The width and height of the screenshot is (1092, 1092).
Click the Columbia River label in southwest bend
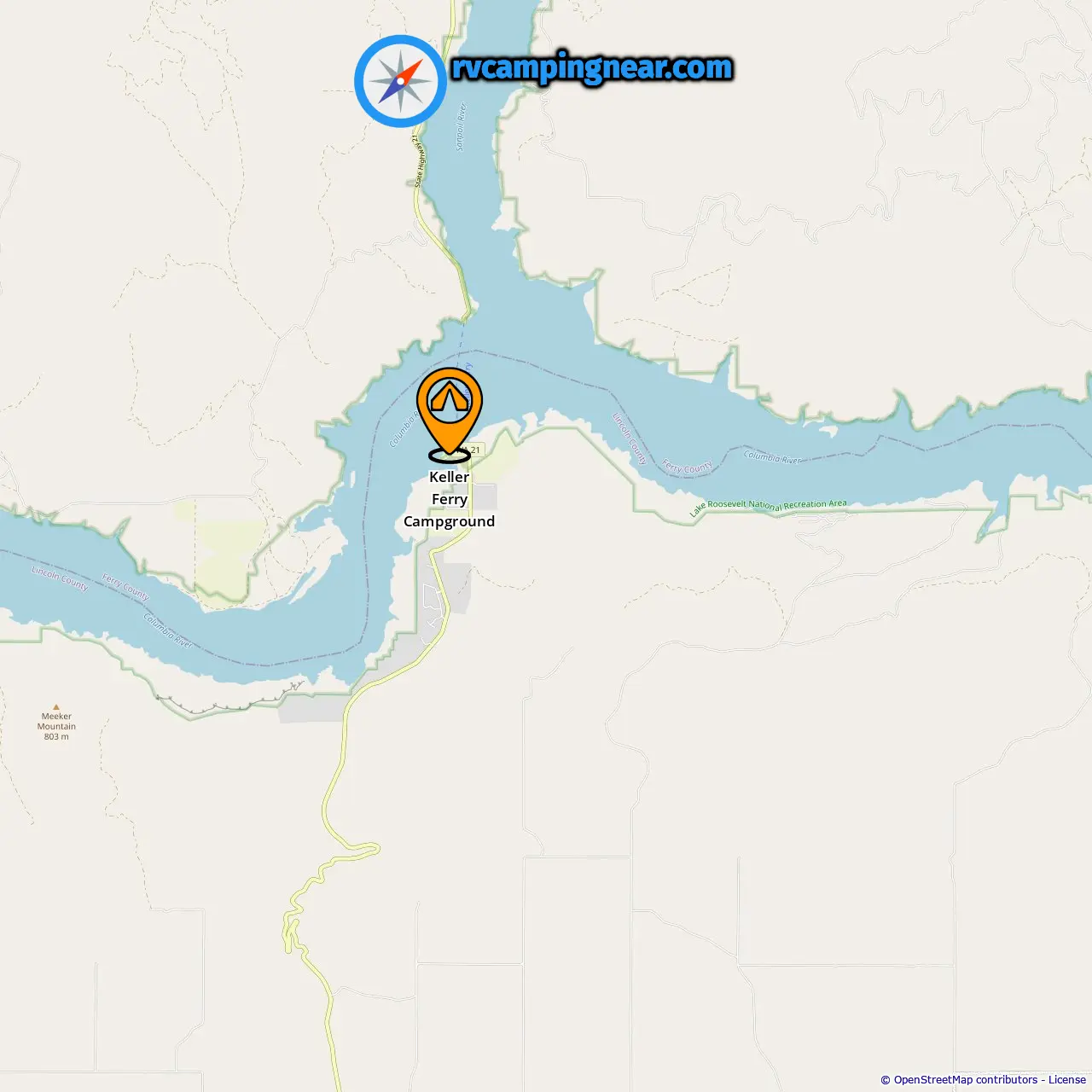point(168,630)
